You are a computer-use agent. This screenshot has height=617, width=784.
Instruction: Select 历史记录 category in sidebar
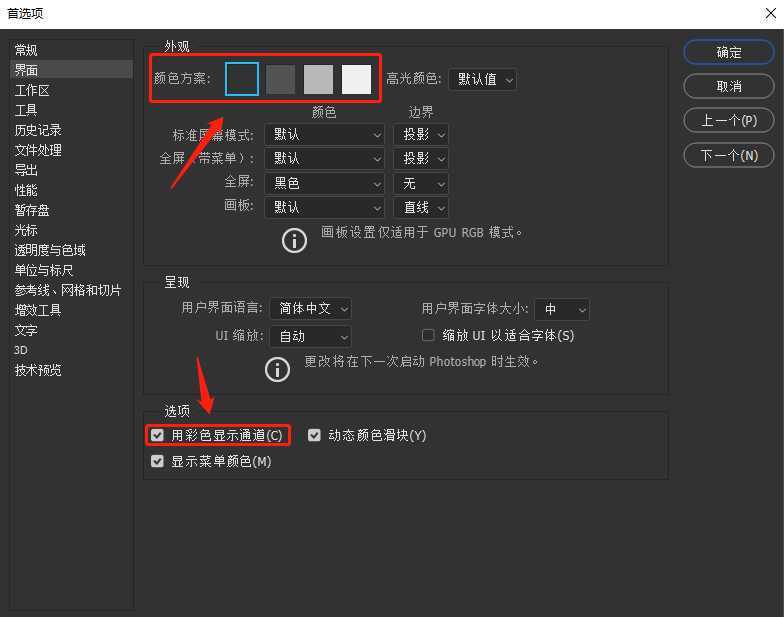[x=71, y=130]
